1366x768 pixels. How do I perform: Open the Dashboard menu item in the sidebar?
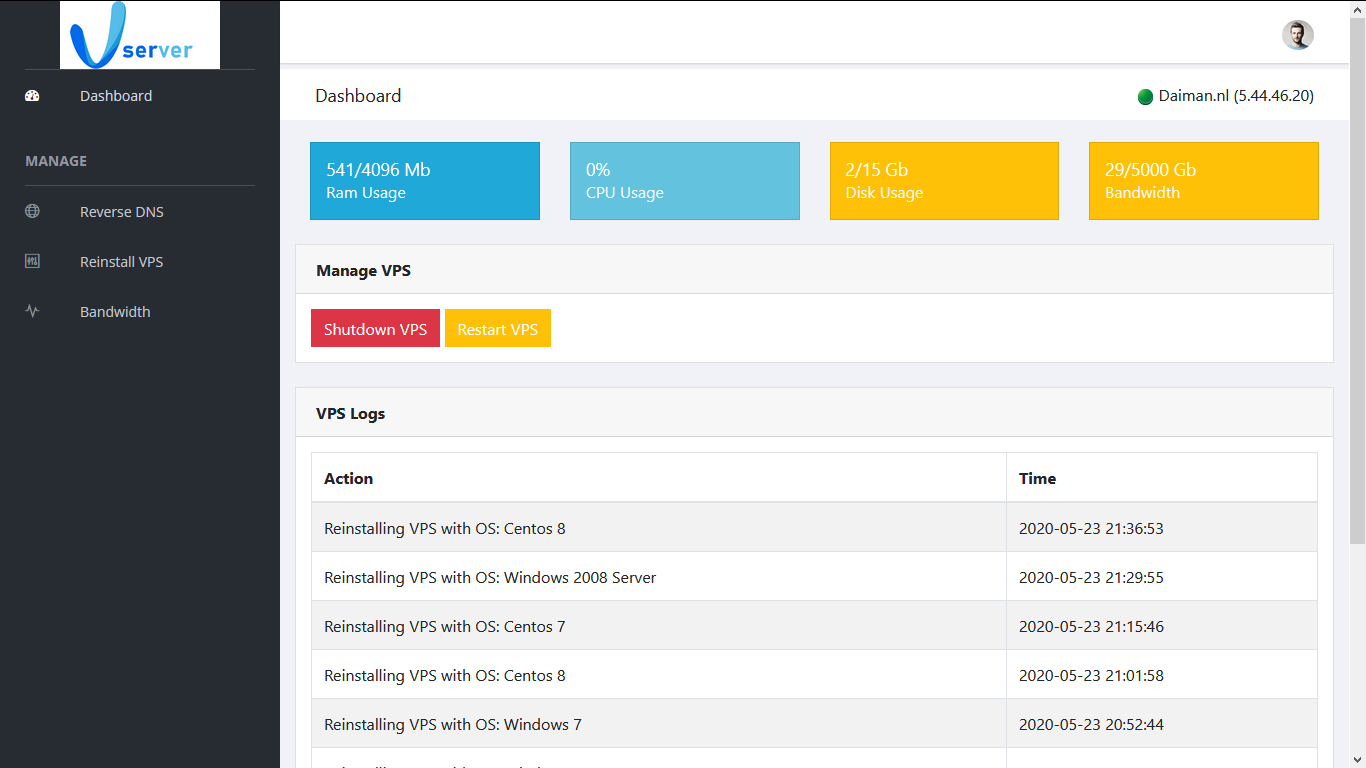(116, 95)
